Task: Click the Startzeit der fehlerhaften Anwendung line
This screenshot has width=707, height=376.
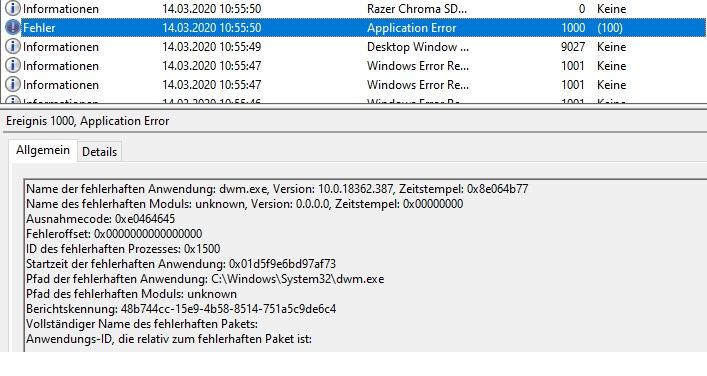Action: pyautogui.click(x=181, y=264)
